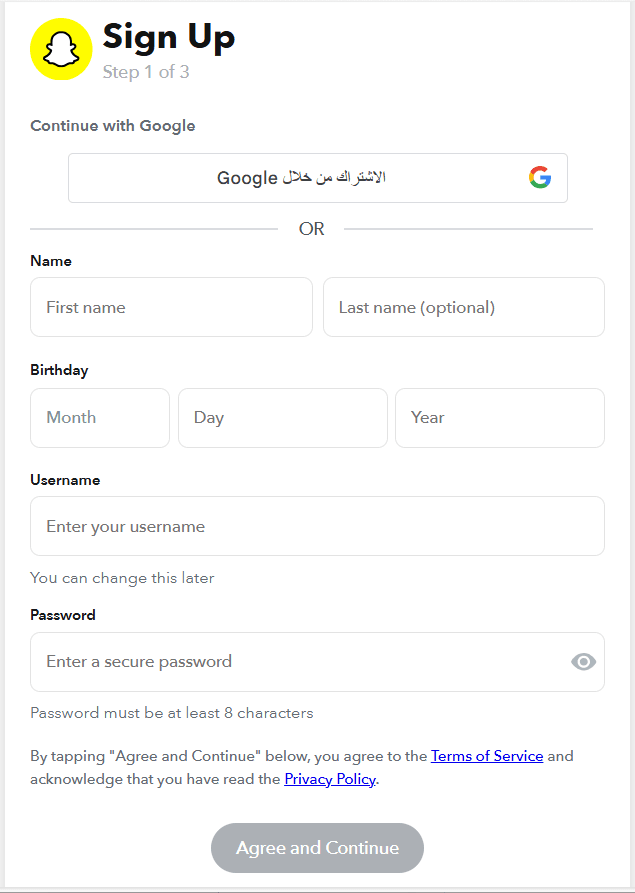Show password using the eye icon
This screenshot has width=635, height=893.
click(583, 661)
